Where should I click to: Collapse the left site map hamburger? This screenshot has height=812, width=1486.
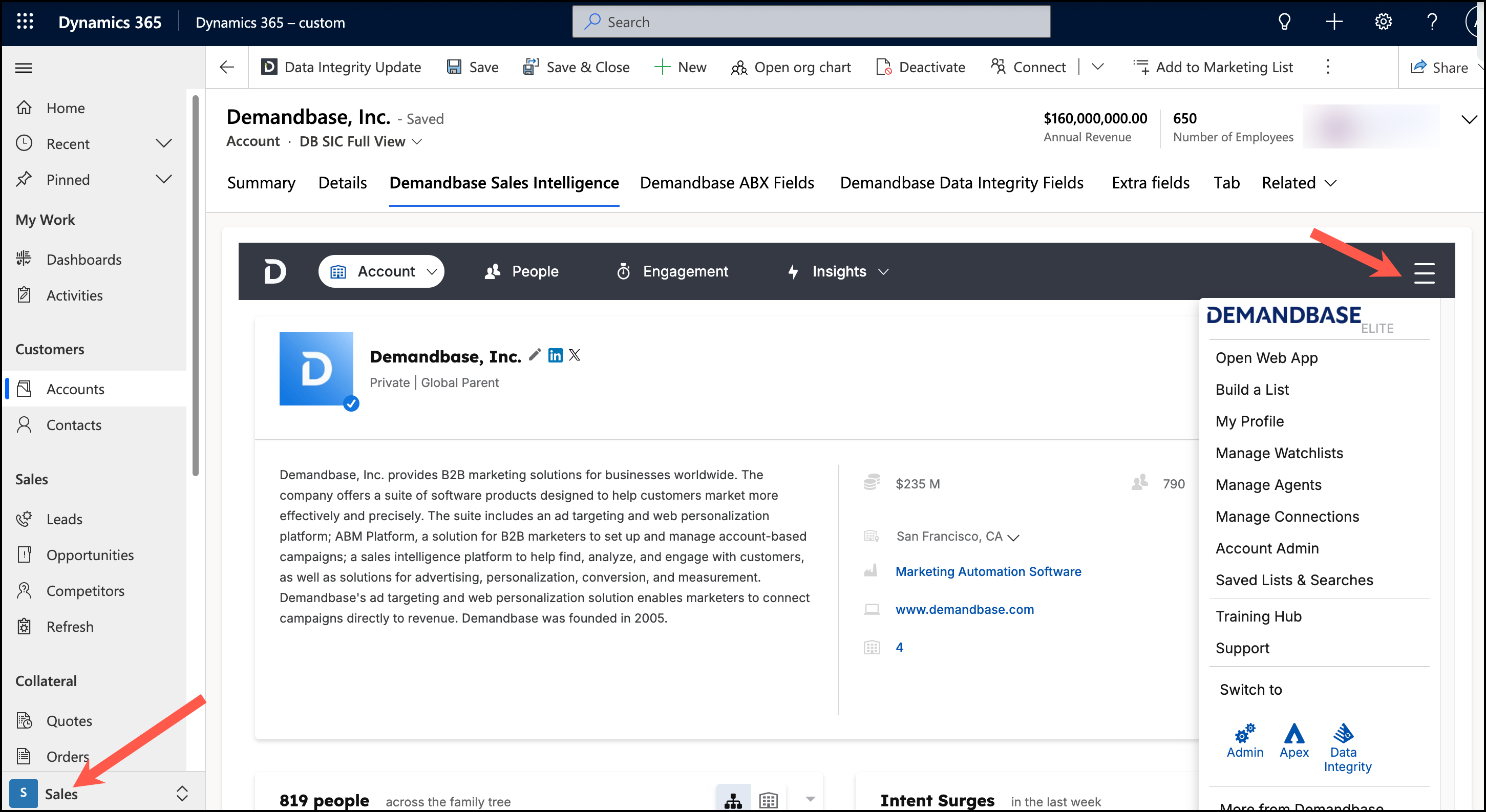[x=24, y=68]
